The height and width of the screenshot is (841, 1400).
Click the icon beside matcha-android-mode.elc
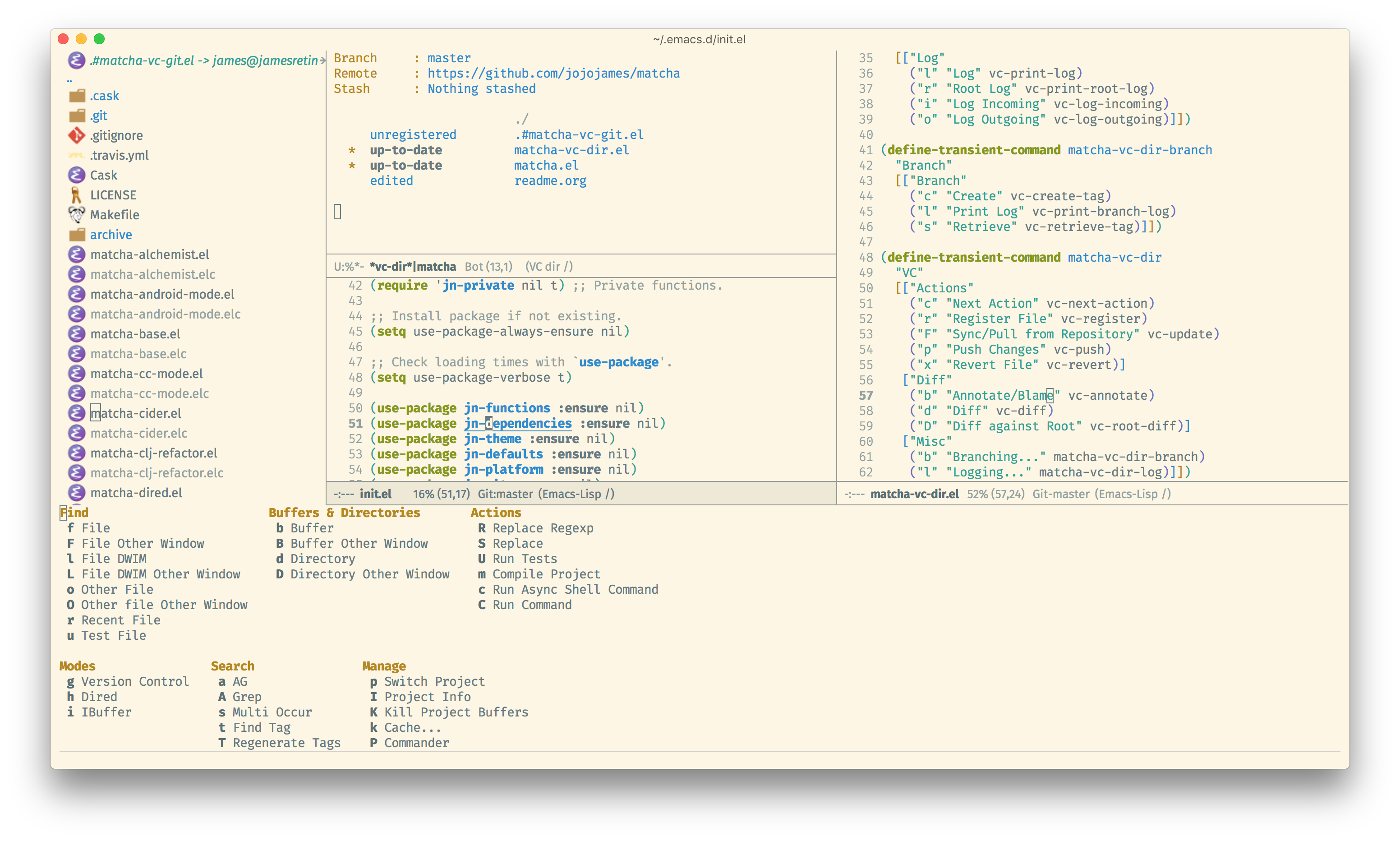pyautogui.click(x=77, y=314)
